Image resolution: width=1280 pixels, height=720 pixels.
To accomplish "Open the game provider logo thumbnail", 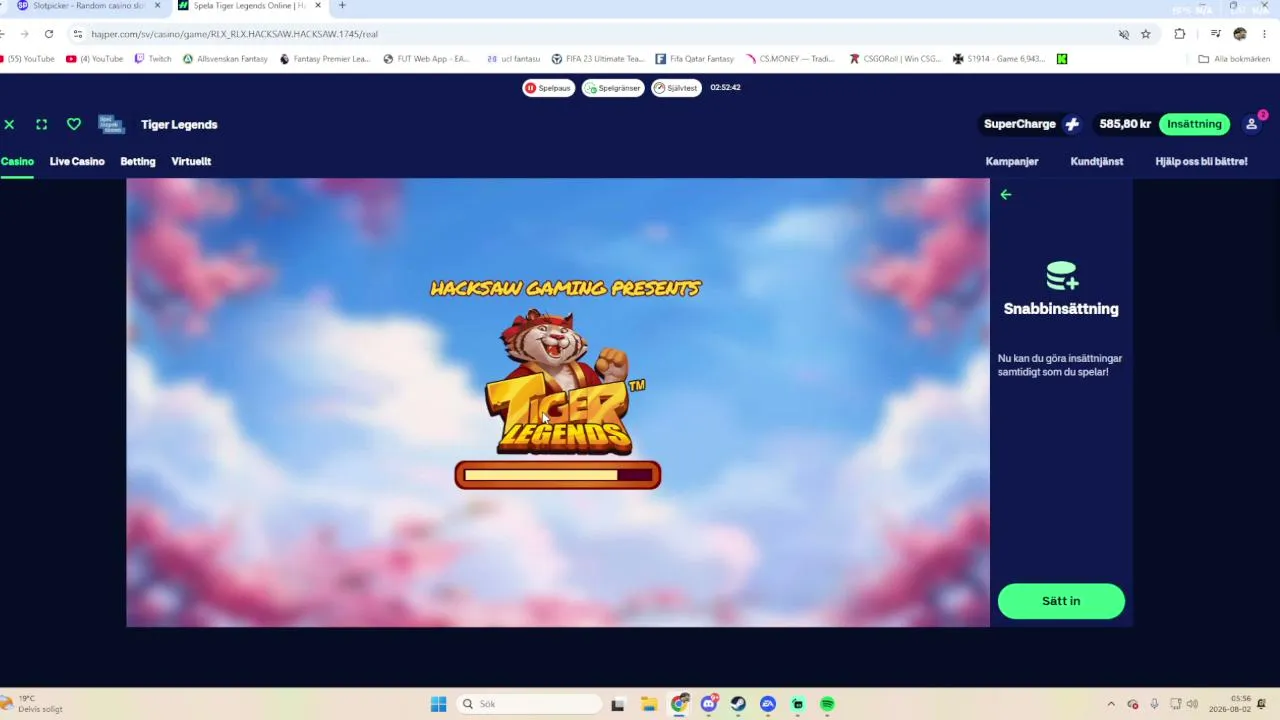I will point(111,124).
